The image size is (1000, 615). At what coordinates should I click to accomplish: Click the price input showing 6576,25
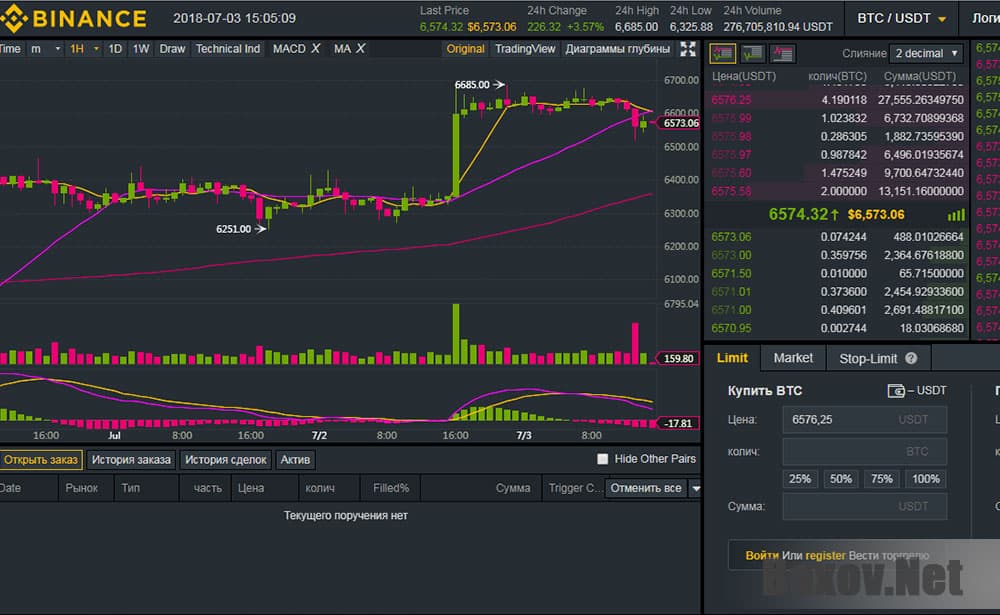pos(865,419)
